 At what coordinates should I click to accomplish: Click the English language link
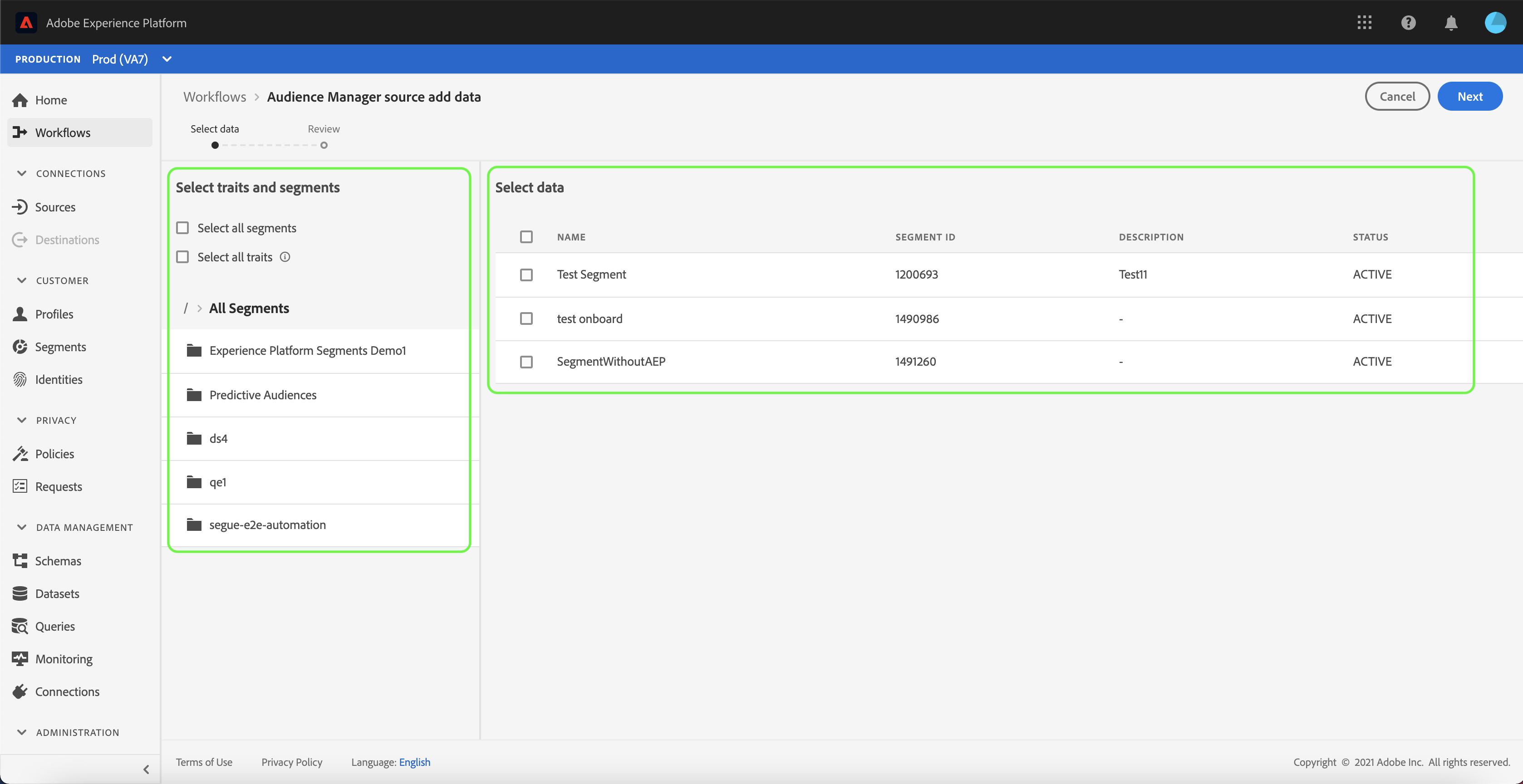click(x=414, y=761)
